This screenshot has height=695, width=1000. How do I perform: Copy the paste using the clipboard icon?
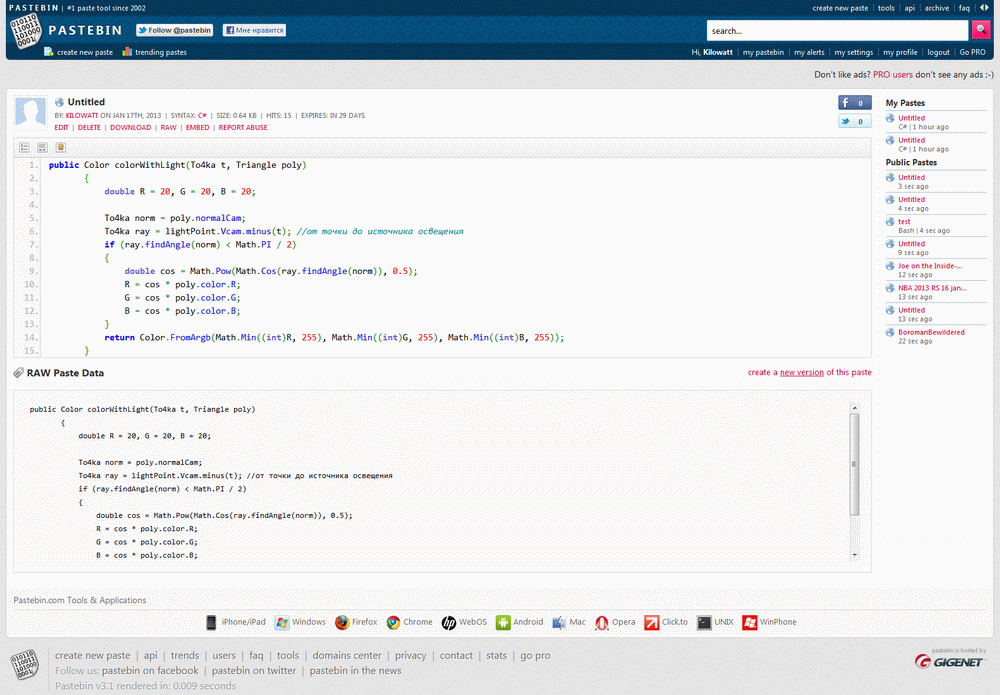click(x=61, y=147)
